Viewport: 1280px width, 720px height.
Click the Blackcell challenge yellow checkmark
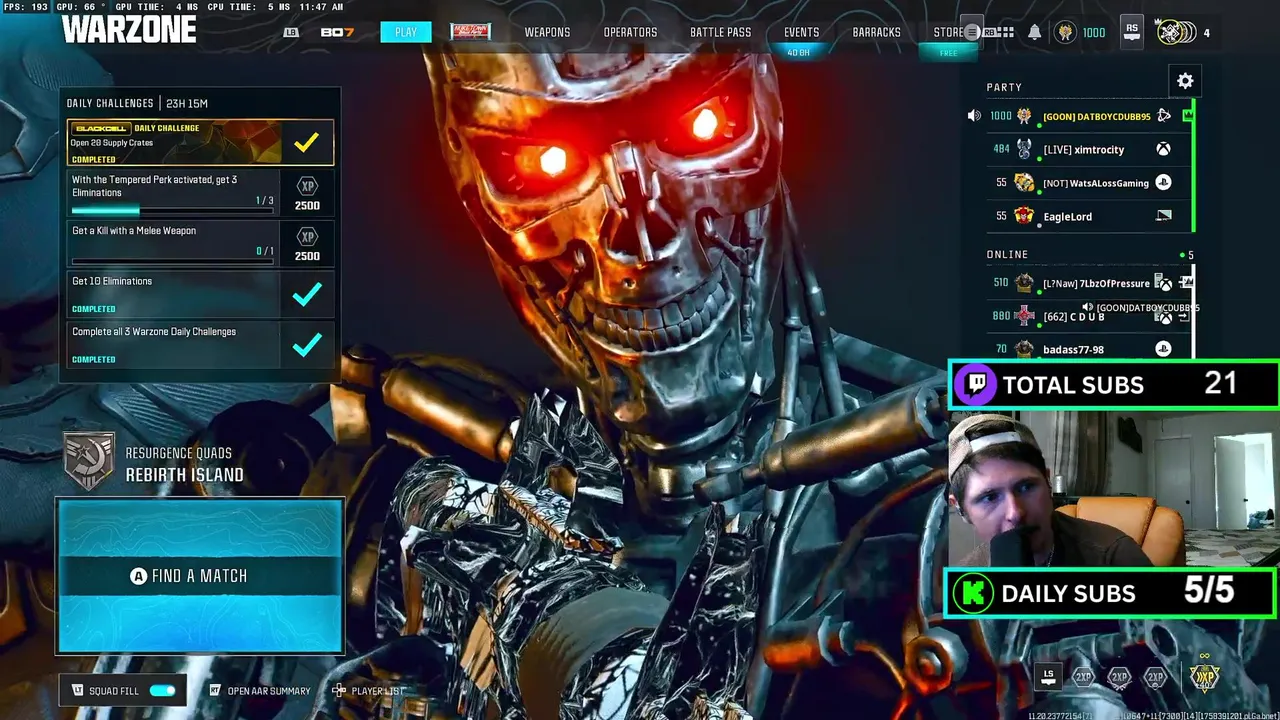tap(306, 143)
